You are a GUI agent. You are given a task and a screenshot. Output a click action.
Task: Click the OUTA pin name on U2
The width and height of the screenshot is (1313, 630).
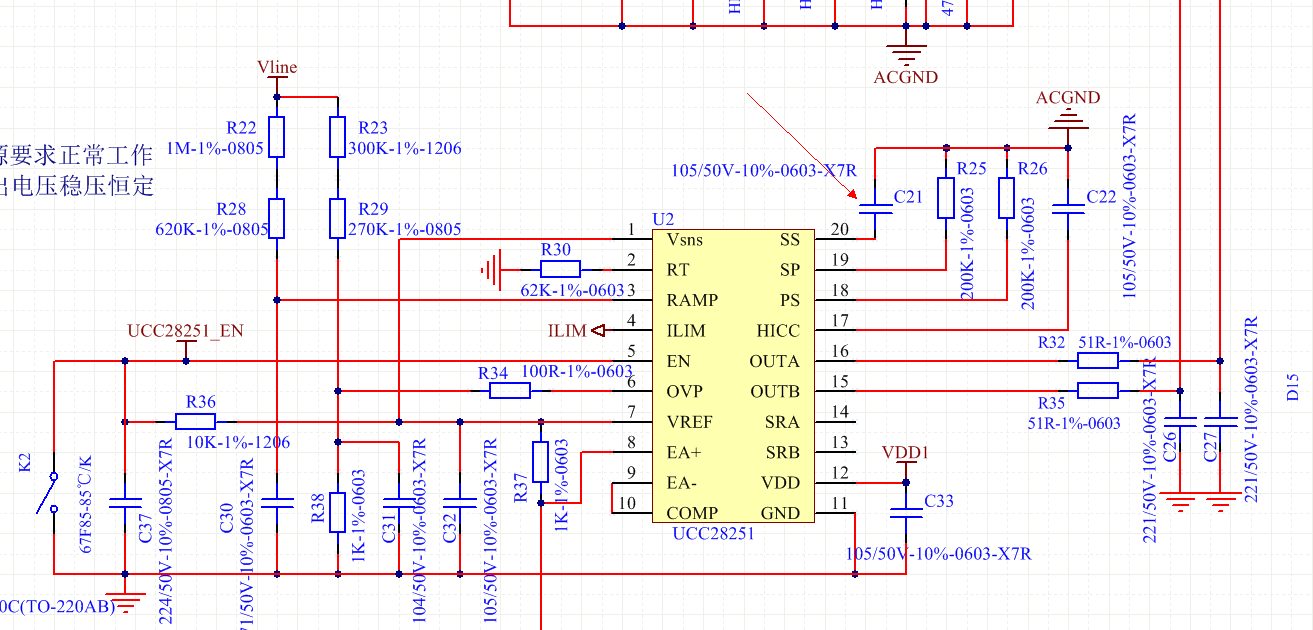[775, 361]
